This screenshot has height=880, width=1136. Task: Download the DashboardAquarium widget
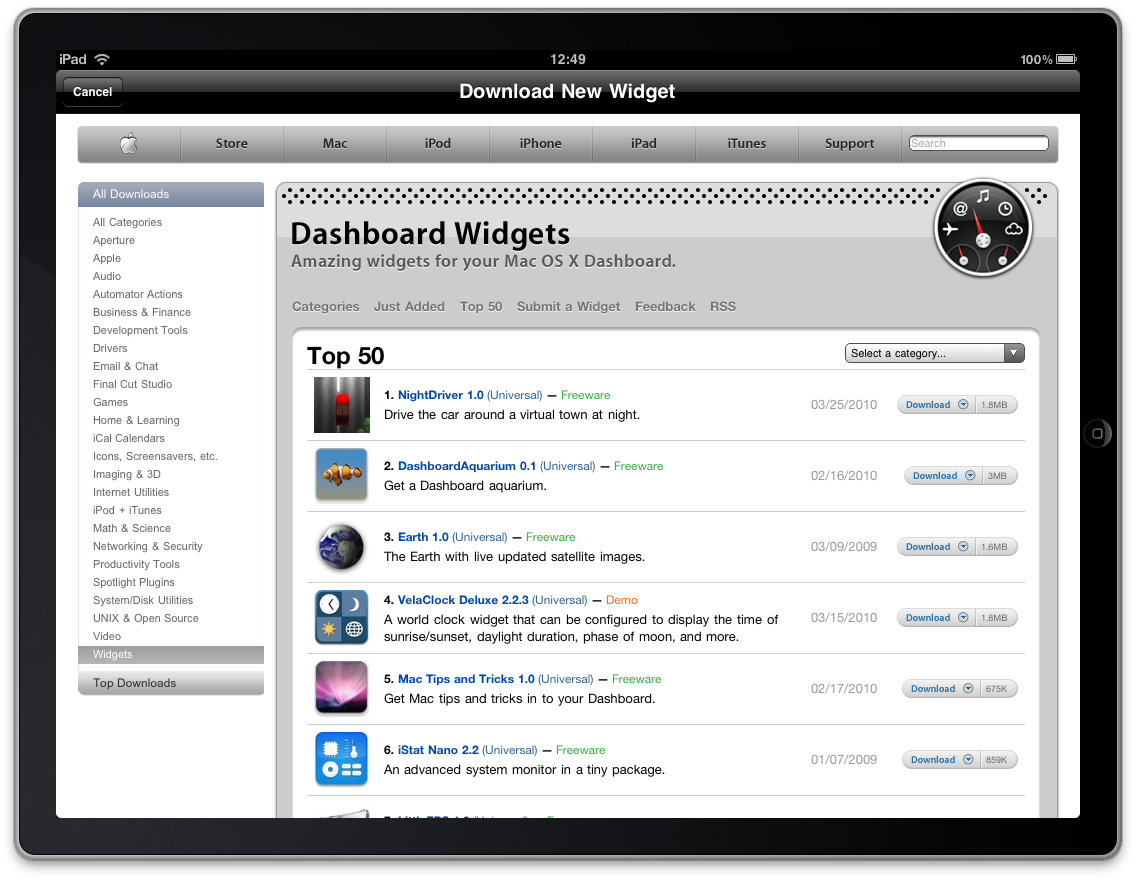point(934,476)
